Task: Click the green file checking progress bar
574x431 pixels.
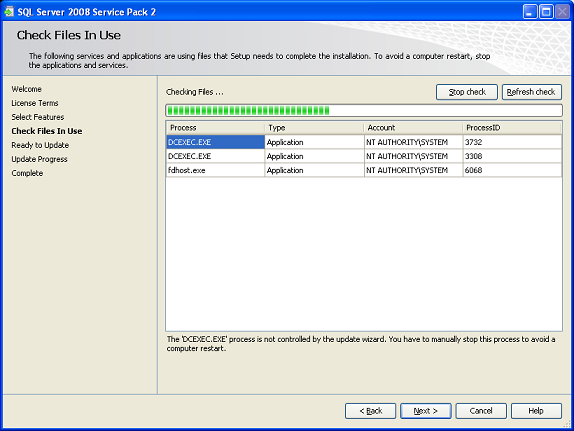Action: pyautogui.click(x=364, y=110)
